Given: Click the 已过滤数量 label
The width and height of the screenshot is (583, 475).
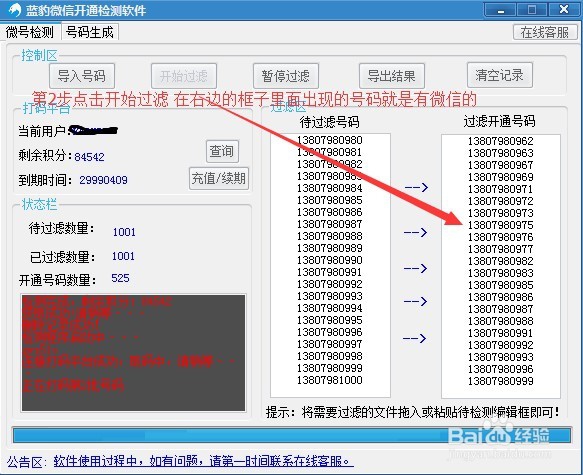Looking at the screenshot, I should click(x=62, y=257).
